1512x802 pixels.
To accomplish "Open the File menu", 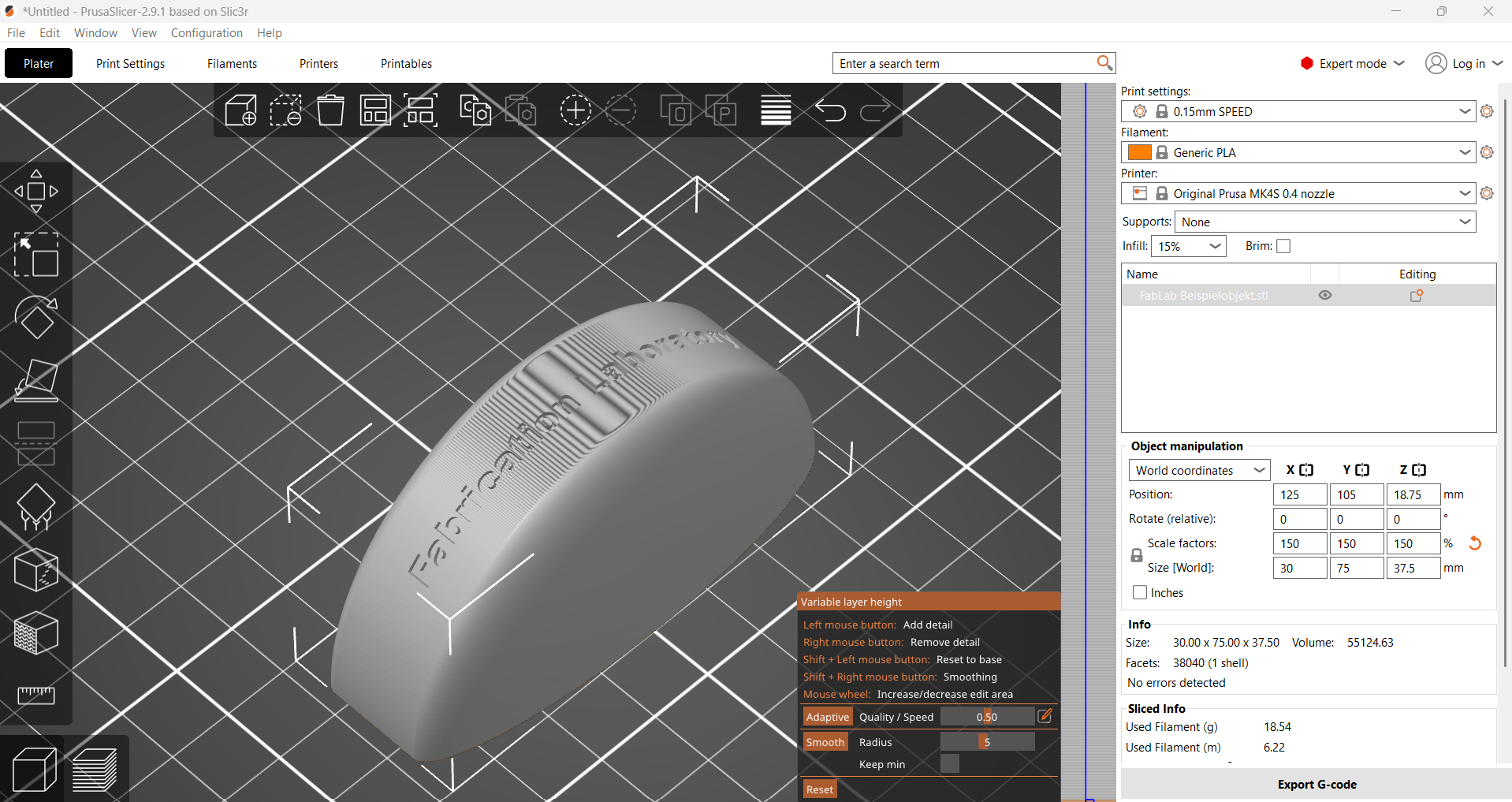I will tap(16, 32).
